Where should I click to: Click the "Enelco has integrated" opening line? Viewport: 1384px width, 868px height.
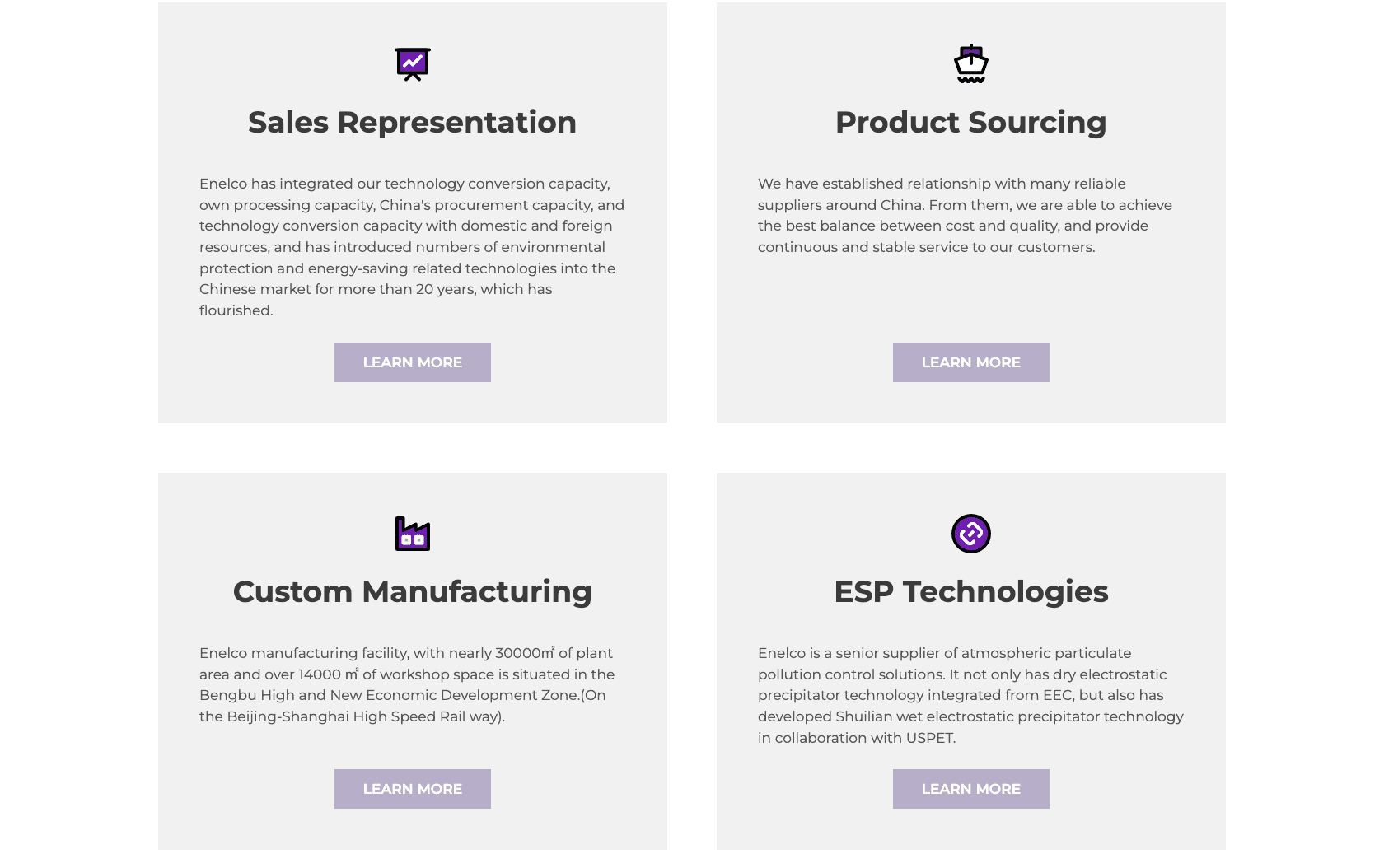pos(404,184)
